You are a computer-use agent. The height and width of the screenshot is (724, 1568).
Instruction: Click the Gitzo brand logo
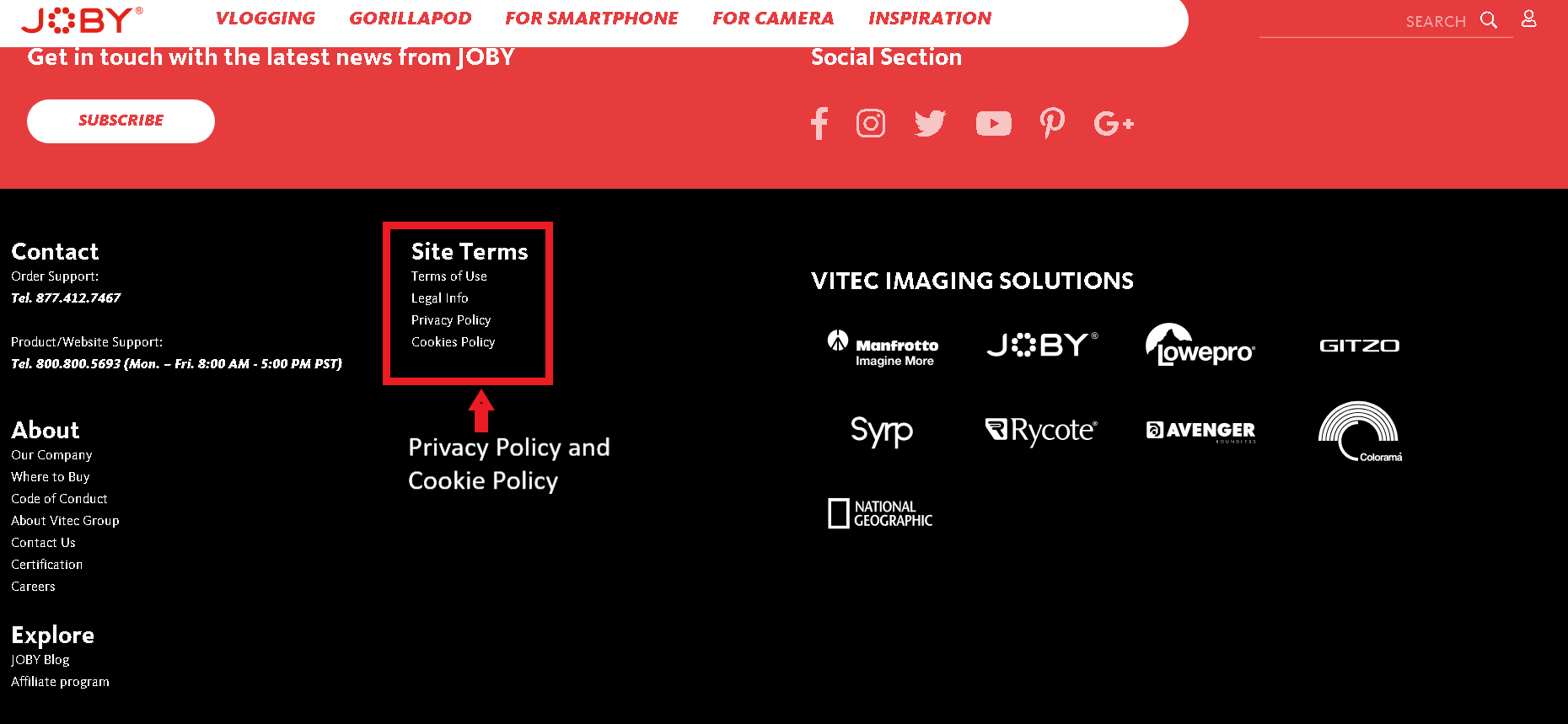[x=1359, y=346]
